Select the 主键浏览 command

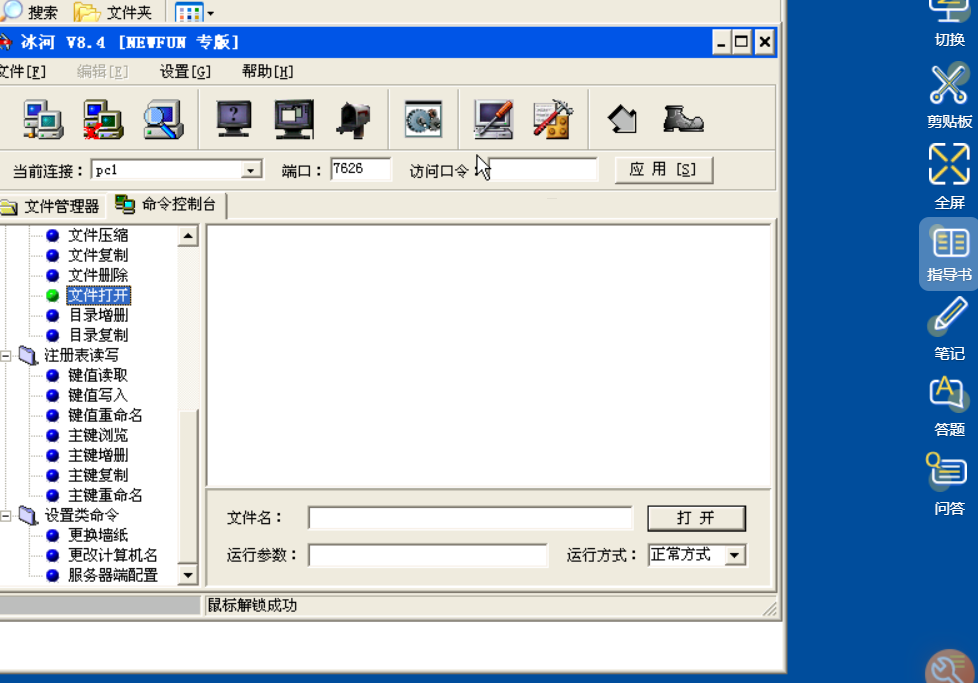pos(98,435)
